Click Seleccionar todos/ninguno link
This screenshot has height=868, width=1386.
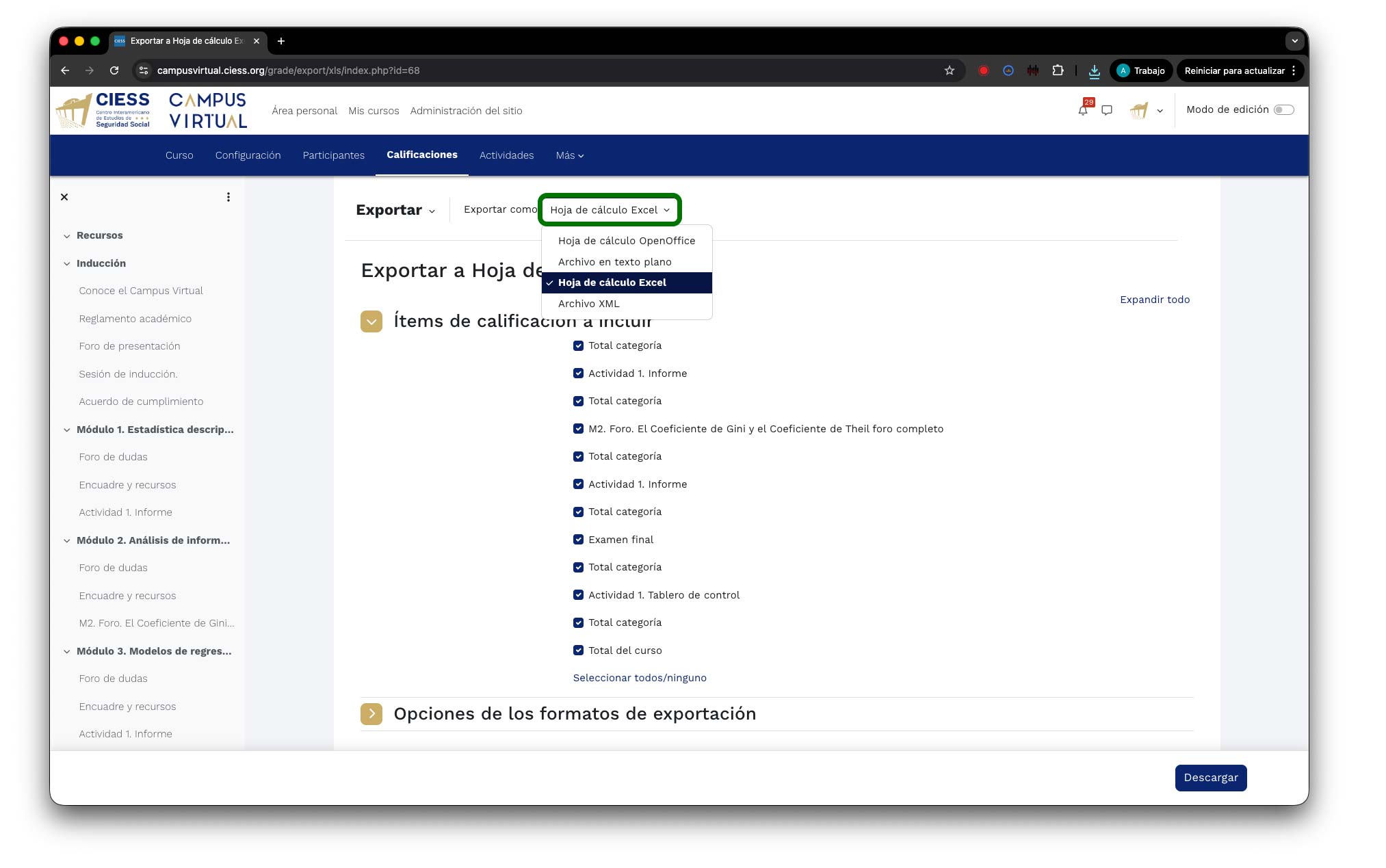click(x=639, y=678)
